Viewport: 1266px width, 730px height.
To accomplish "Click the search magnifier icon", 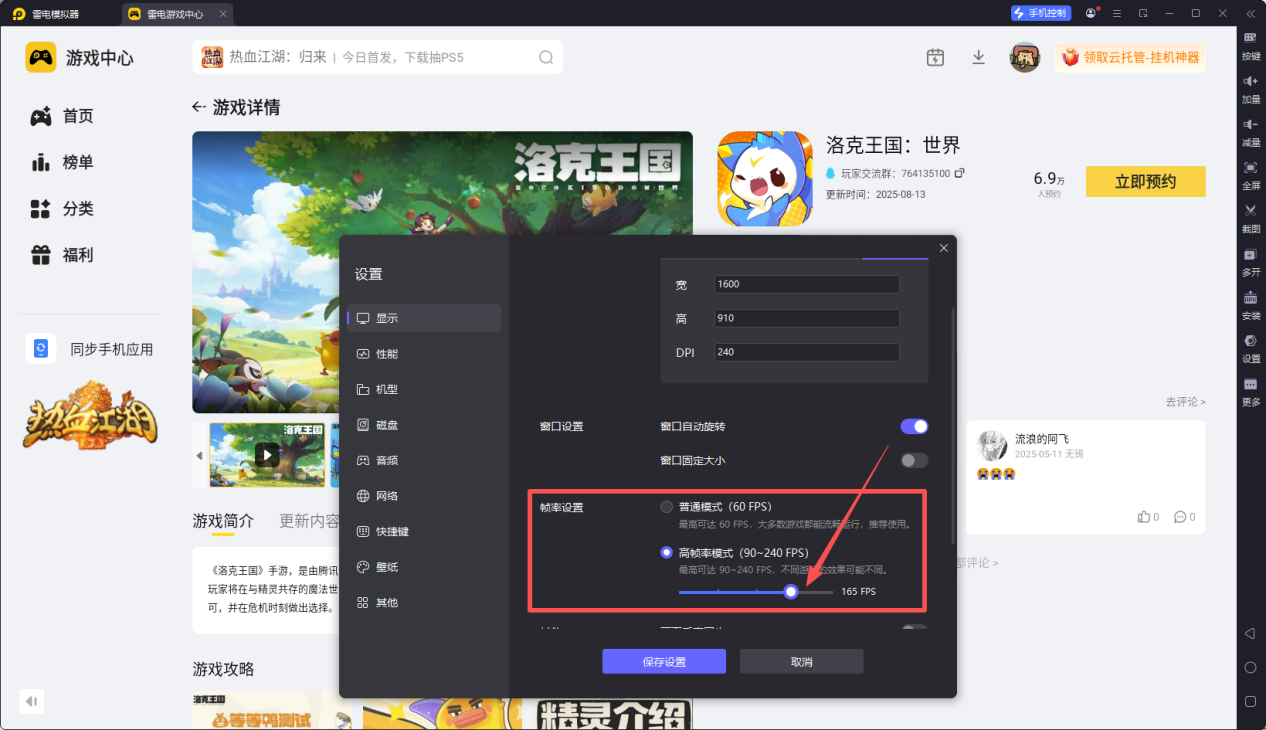I will pos(546,57).
